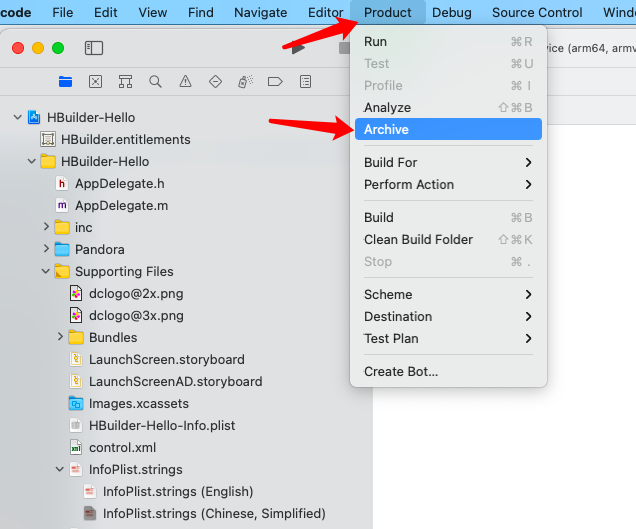636x529 pixels.
Task: Select InfoPlist.strings (English) file
Action: click(178, 491)
